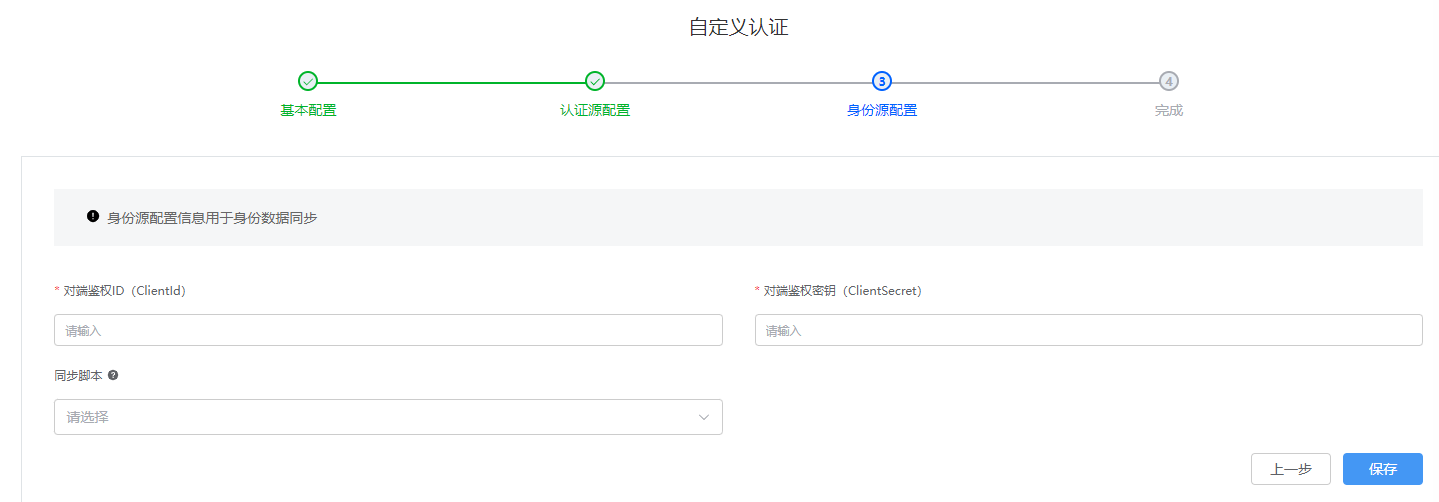
Task: Click the 自定义认证 page title
Action: (x=739, y=27)
